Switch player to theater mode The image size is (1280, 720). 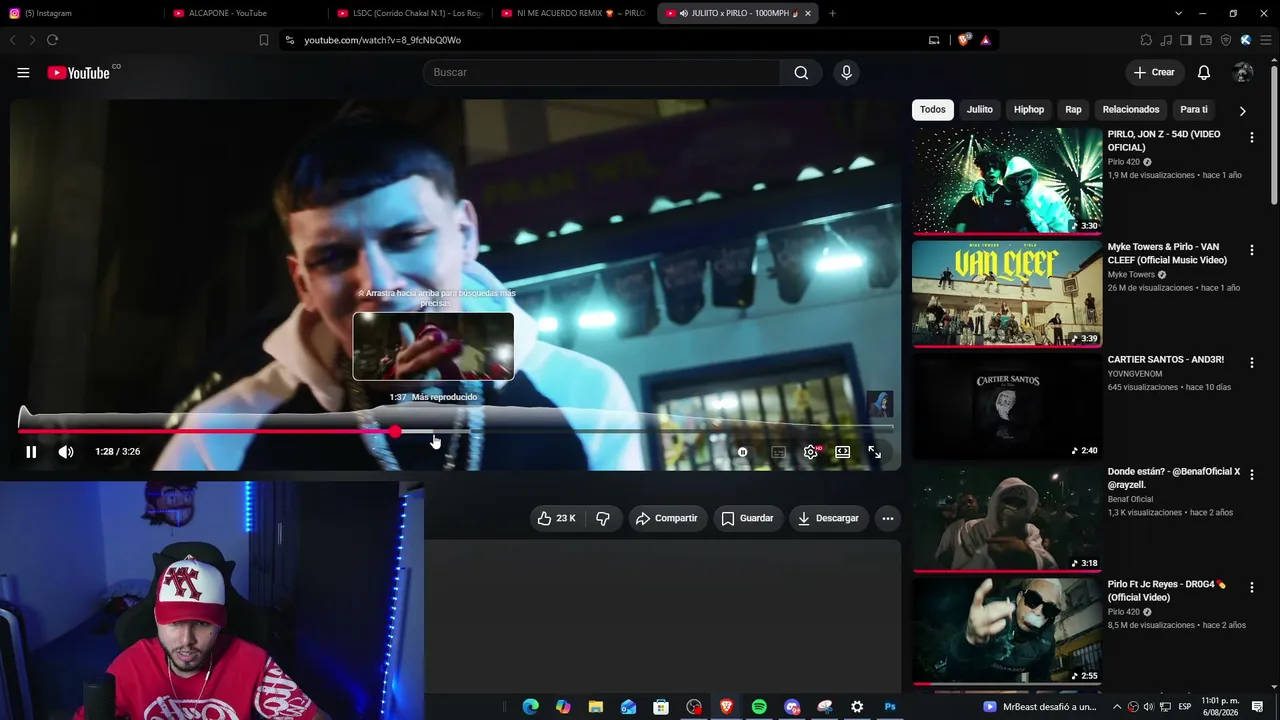(x=843, y=452)
